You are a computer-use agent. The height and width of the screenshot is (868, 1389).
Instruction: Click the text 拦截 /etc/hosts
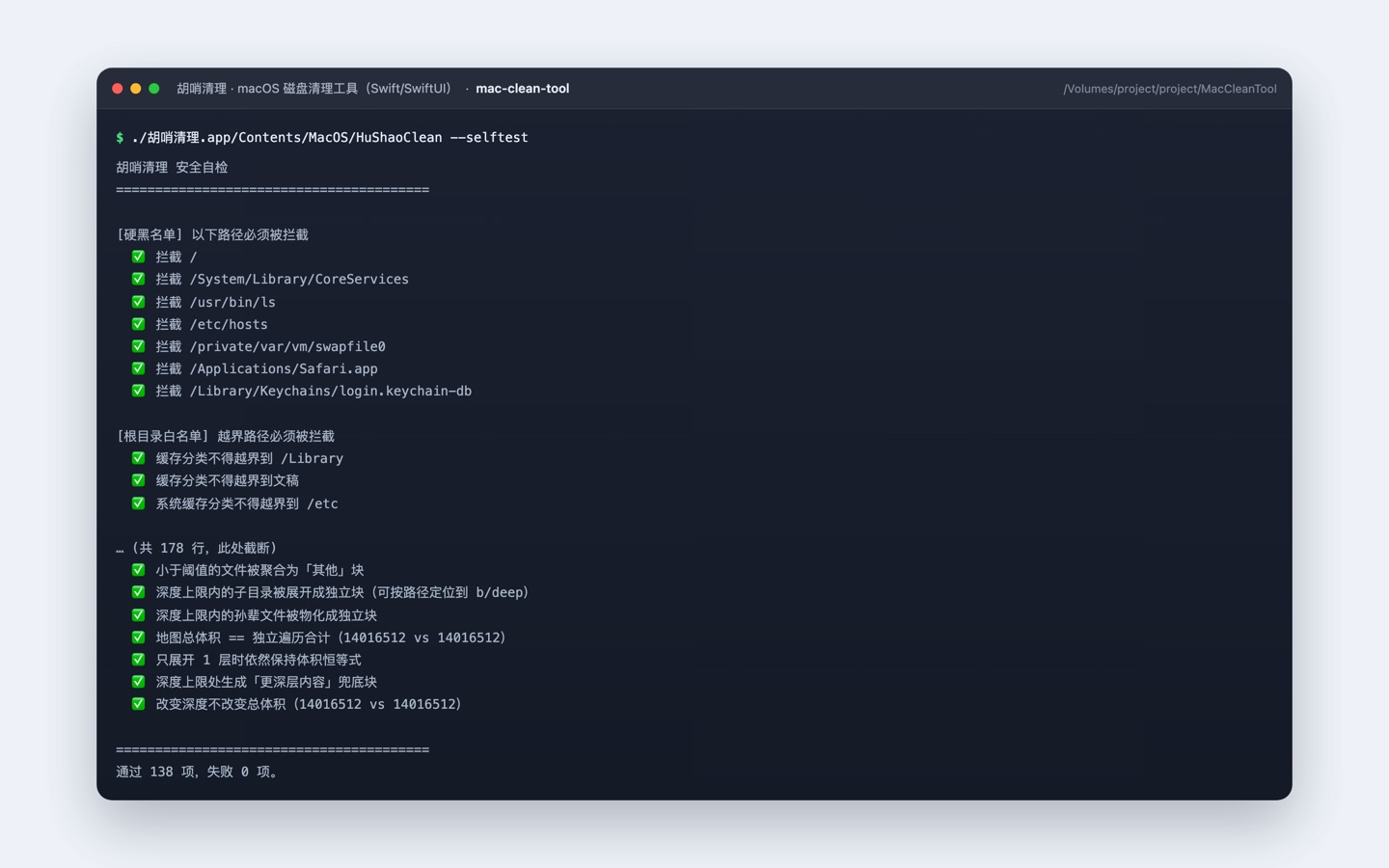(211, 325)
